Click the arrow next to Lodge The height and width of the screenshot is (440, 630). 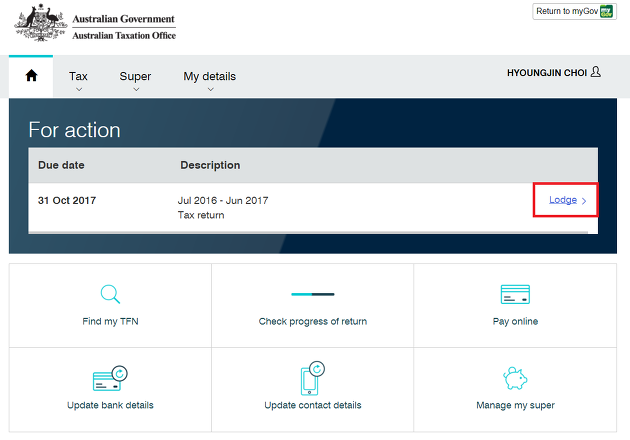pyautogui.click(x=584, y=201)
